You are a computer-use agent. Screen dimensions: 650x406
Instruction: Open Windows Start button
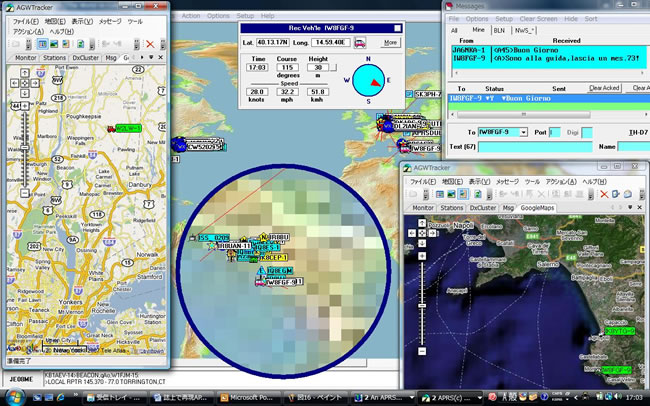pos(15,396)
